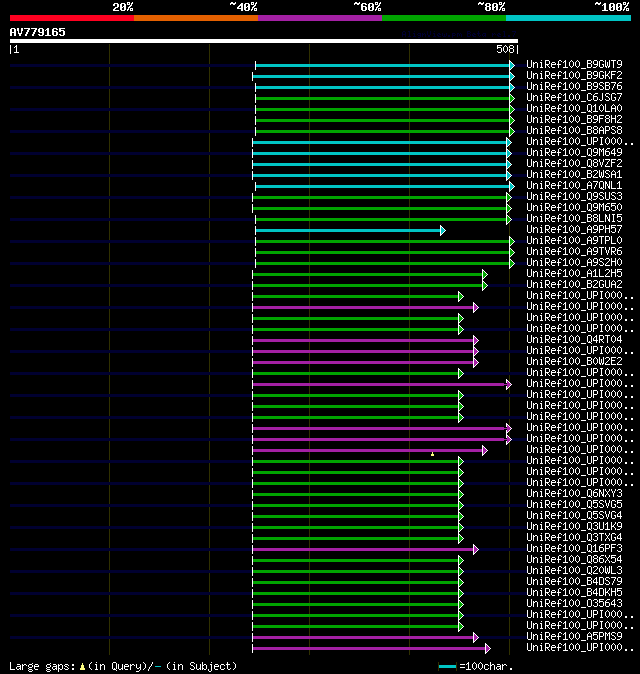Select the UniRef100_B2GUA2 label
Viewport: 640px width, 674px height.
coord(574,285)
